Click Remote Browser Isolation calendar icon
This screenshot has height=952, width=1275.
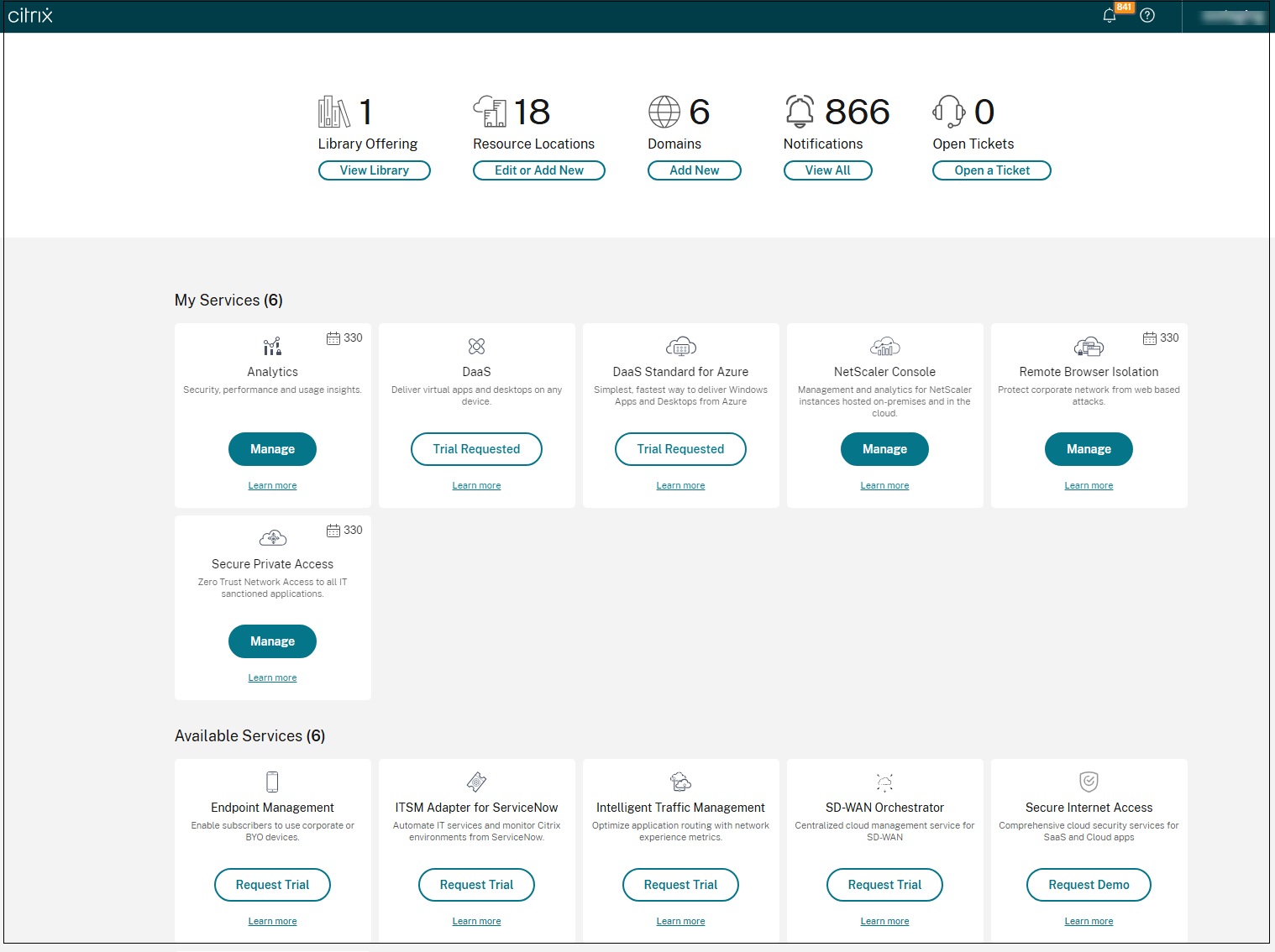point(1150,338)
